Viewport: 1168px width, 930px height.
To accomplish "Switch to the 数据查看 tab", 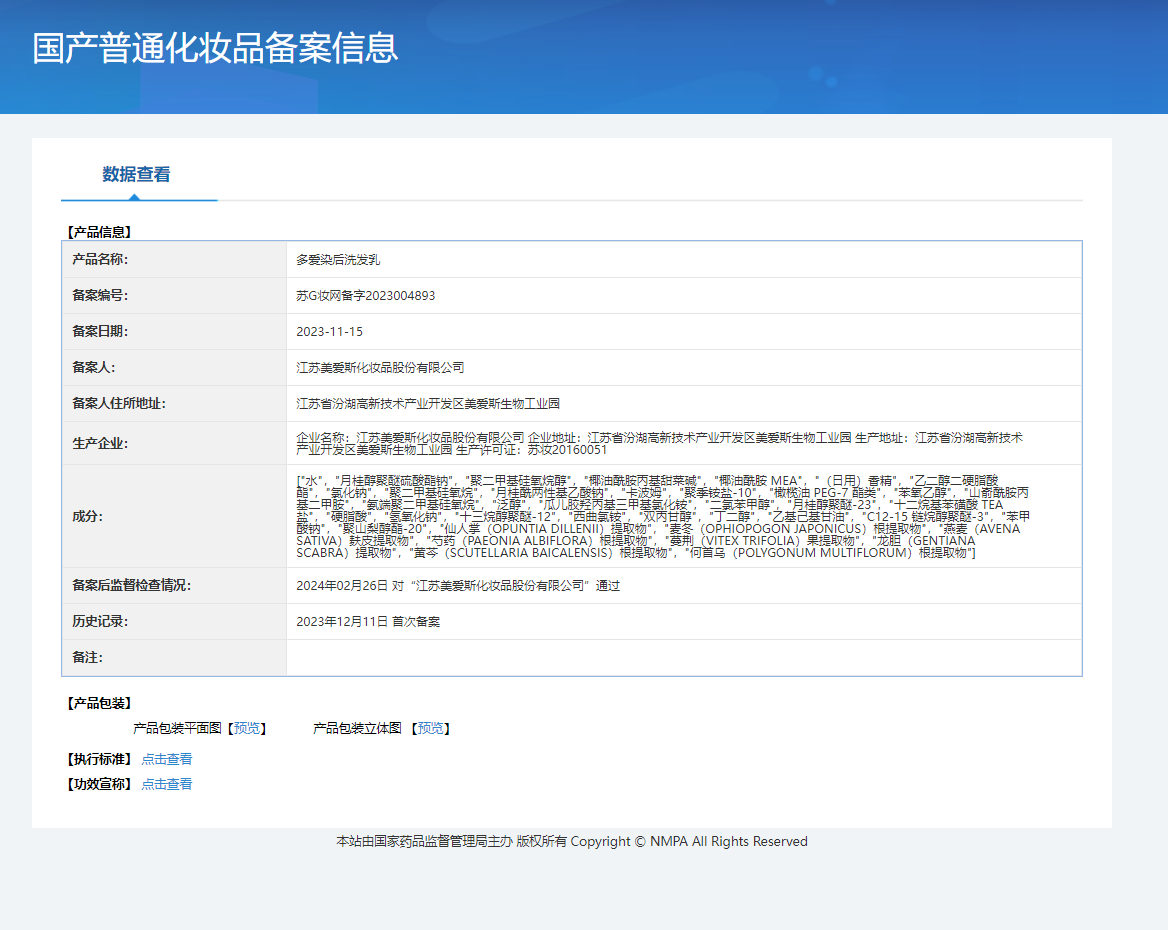I will 136,175.
